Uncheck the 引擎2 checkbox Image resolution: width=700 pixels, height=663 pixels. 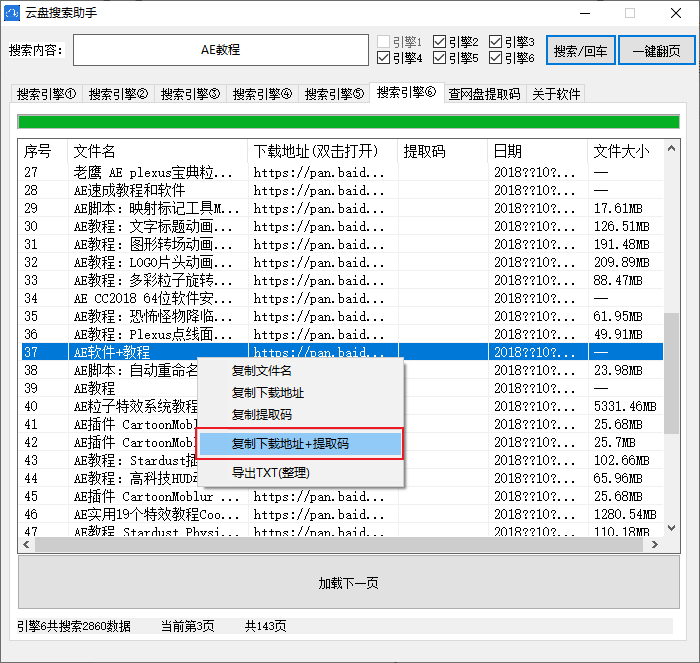pyautogui.click(x=439, y=42)
